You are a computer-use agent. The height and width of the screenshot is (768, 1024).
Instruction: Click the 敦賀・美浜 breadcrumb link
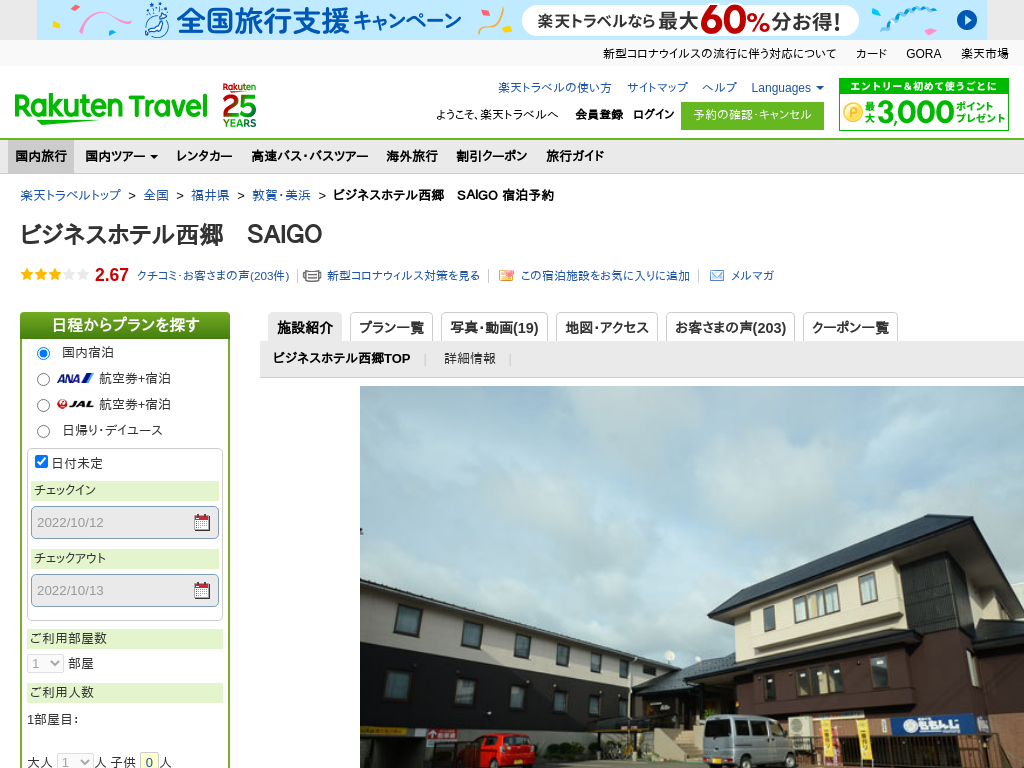281,195
